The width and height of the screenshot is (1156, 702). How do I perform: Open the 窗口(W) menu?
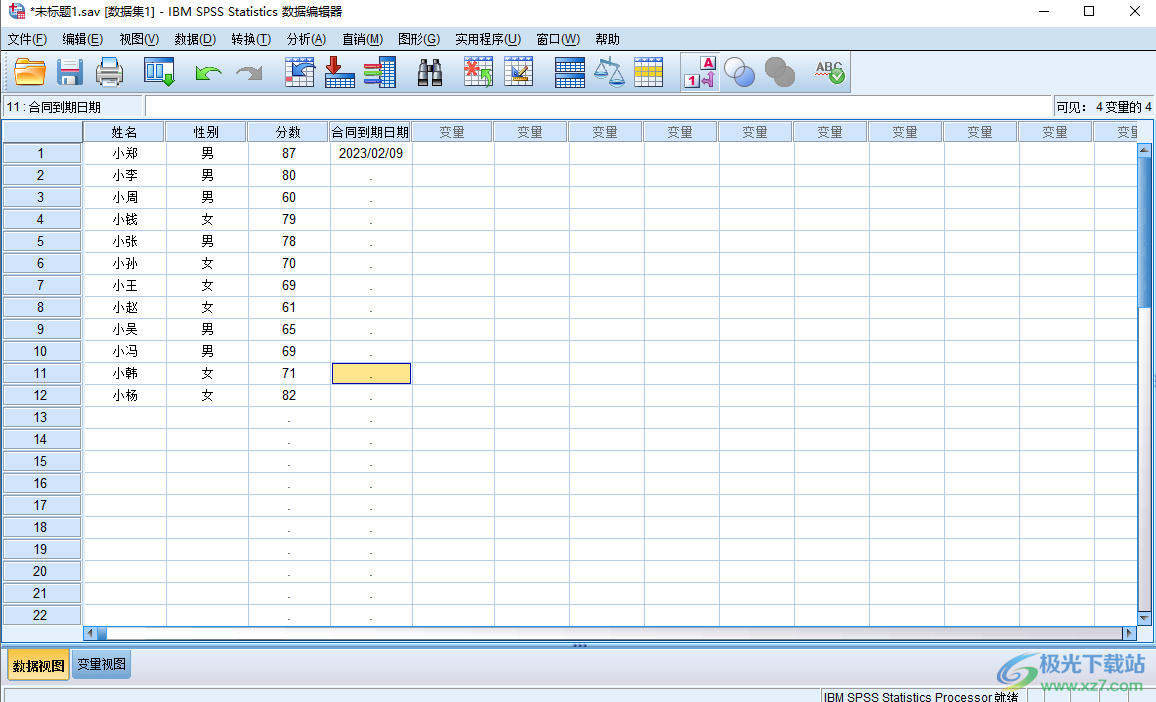pyautogui.click(x=557, y=39)
